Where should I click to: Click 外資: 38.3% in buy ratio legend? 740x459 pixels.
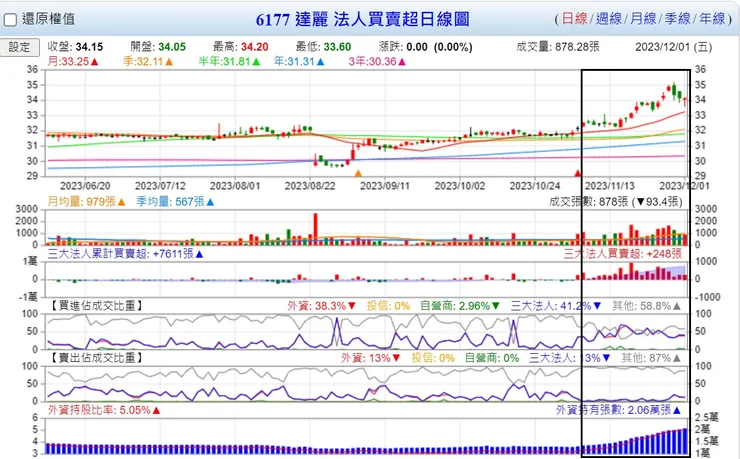click(322, 306)
